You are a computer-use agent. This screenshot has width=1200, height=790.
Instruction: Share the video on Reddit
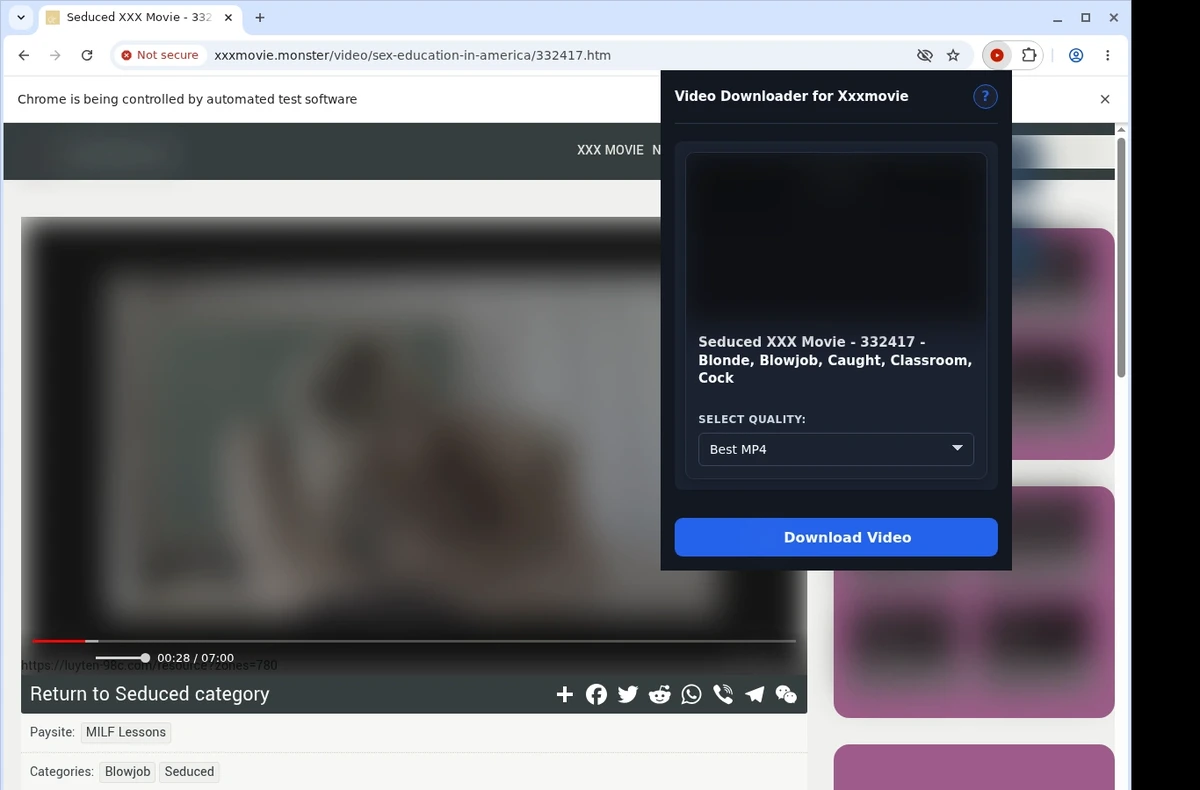click(x=660, y=694)
